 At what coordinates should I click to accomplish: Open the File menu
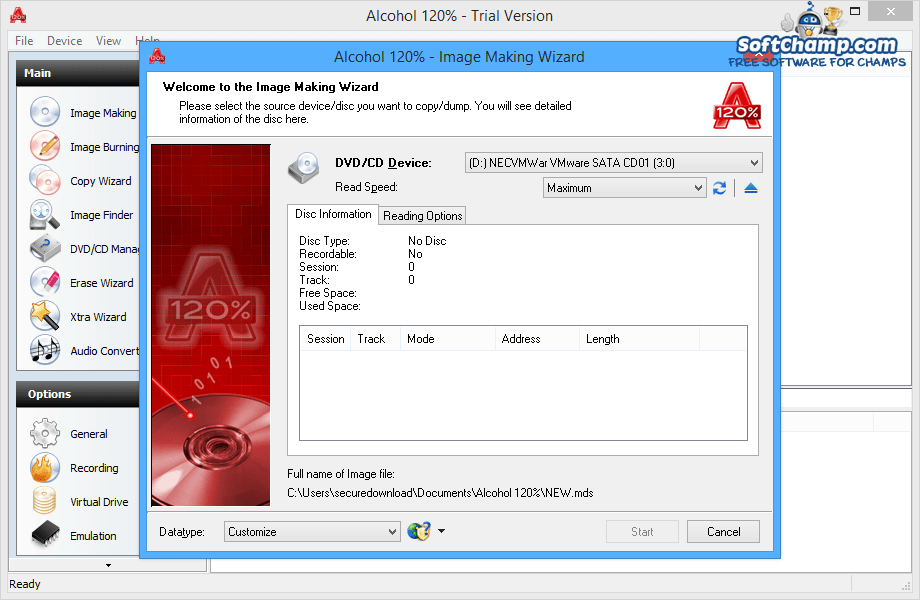pyautogui.click(x=24, y=40)
